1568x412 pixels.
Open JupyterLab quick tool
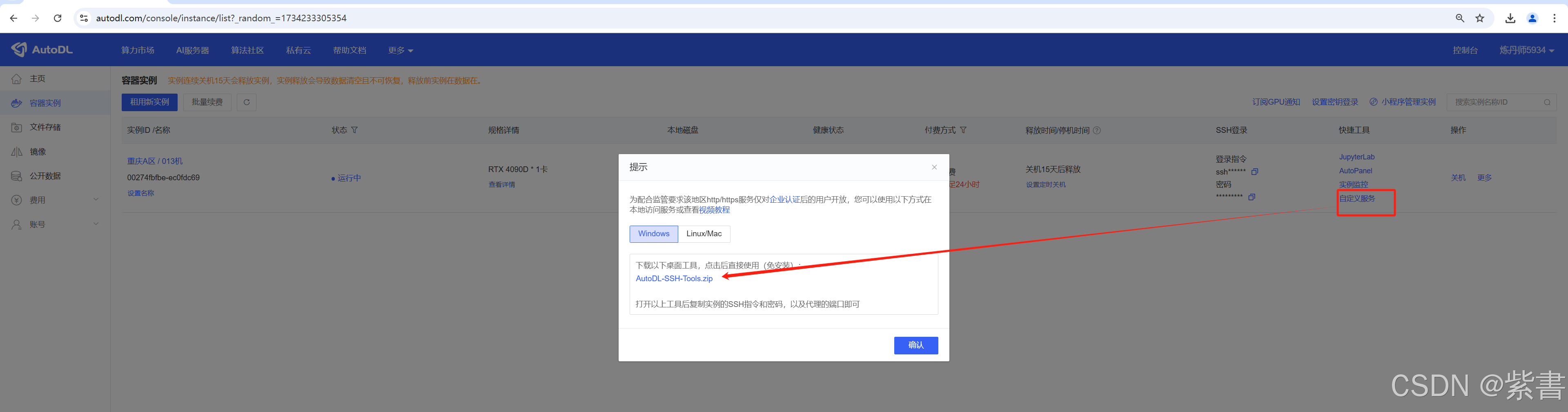[x=1356, y=157]
